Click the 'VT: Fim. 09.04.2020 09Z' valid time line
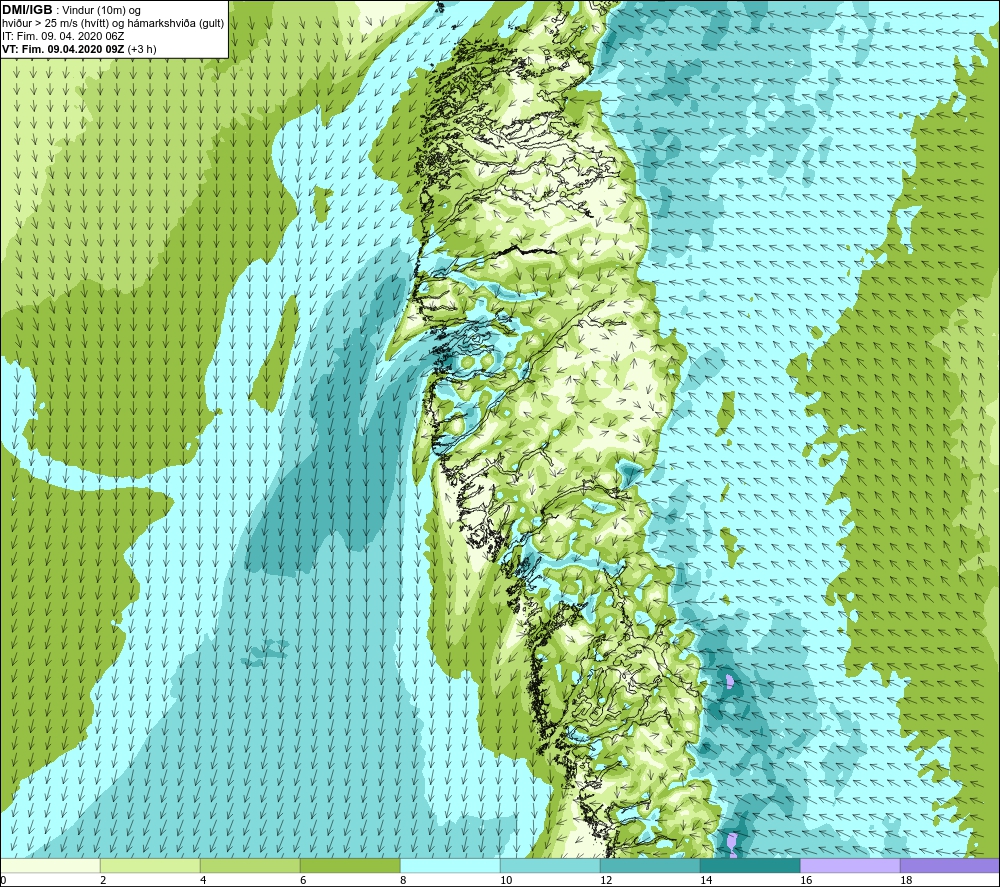 [x=79, y=49]
